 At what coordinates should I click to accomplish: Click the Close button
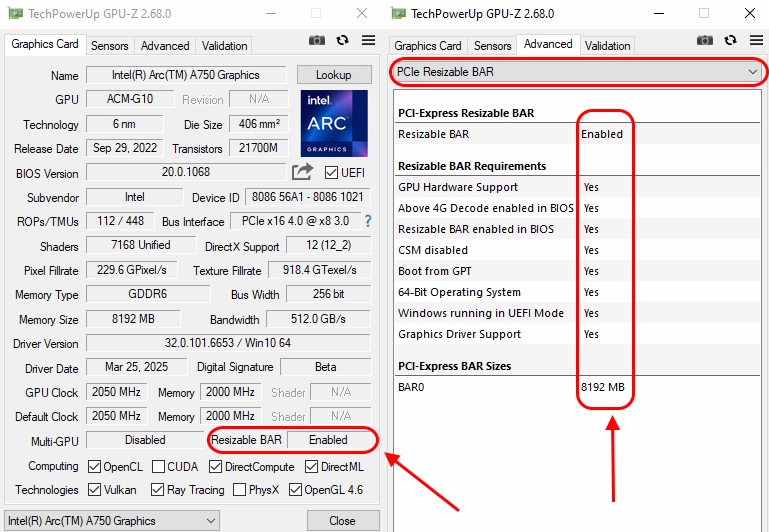pos(342,521)
